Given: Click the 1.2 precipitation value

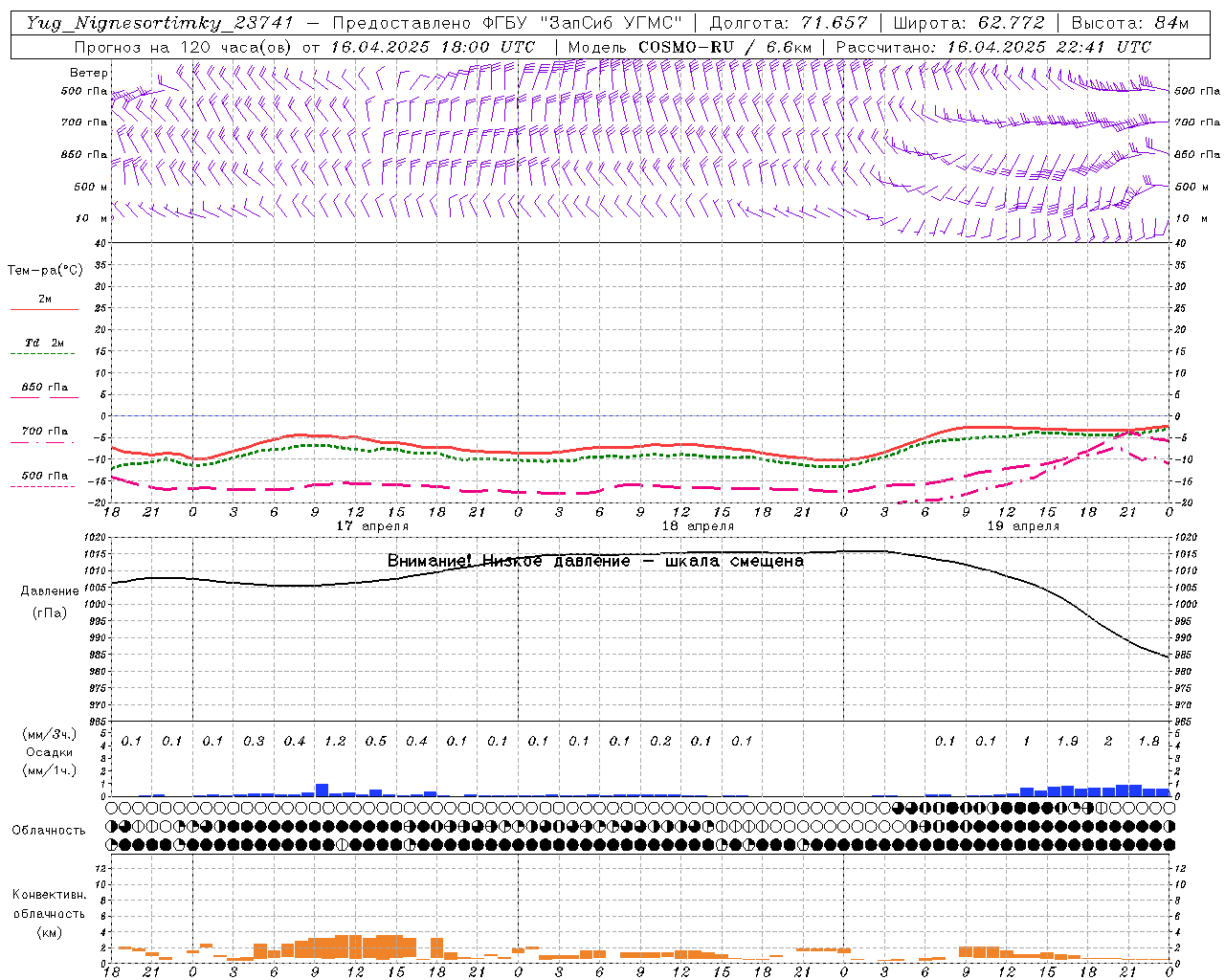Looking at the screenshot, I should 335,742.
